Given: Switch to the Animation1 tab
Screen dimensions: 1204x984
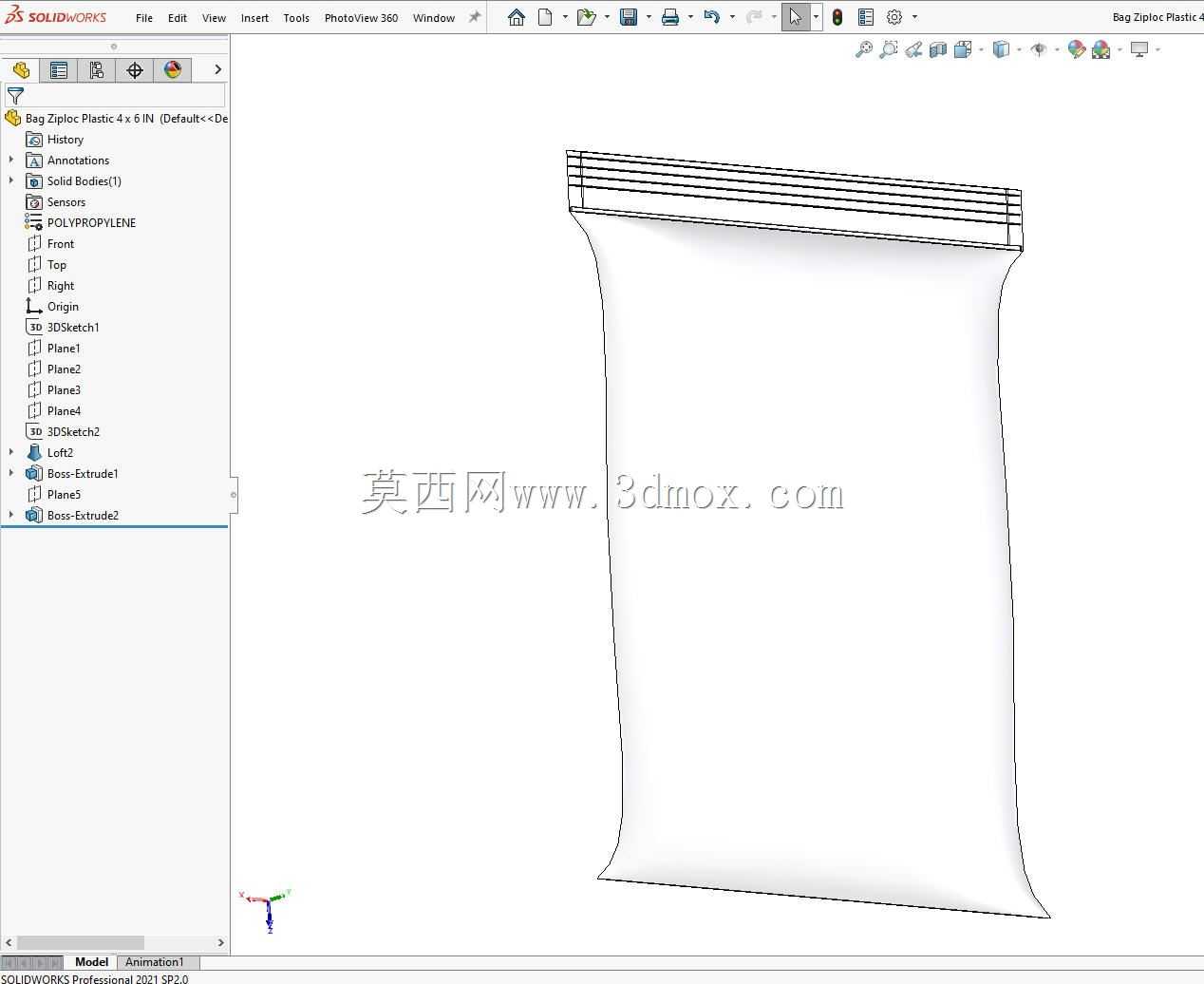Looking at the screenshot, I should (x=154, y=962).
